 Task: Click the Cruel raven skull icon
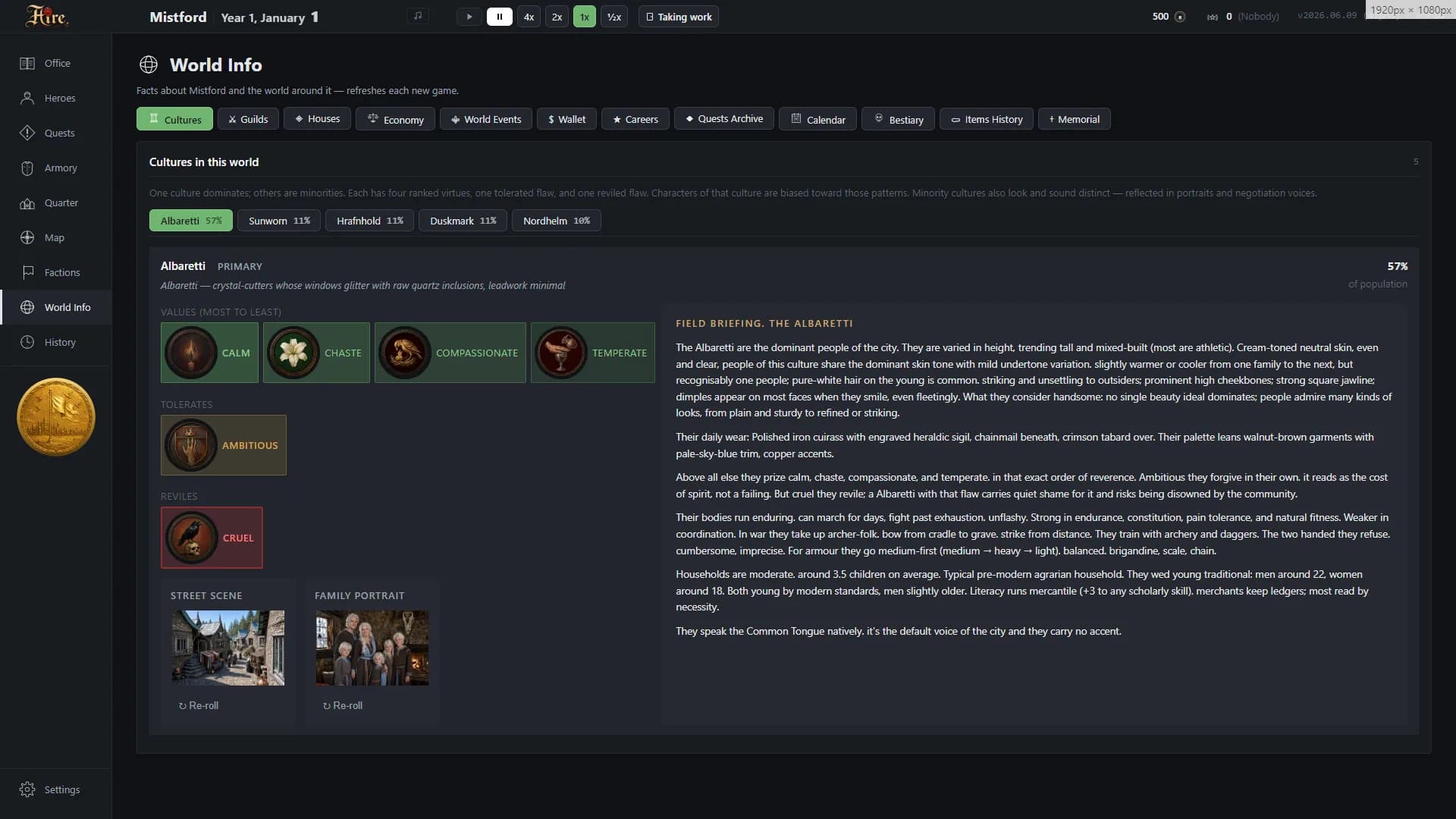pyautogui.click(x=191, y=538)
